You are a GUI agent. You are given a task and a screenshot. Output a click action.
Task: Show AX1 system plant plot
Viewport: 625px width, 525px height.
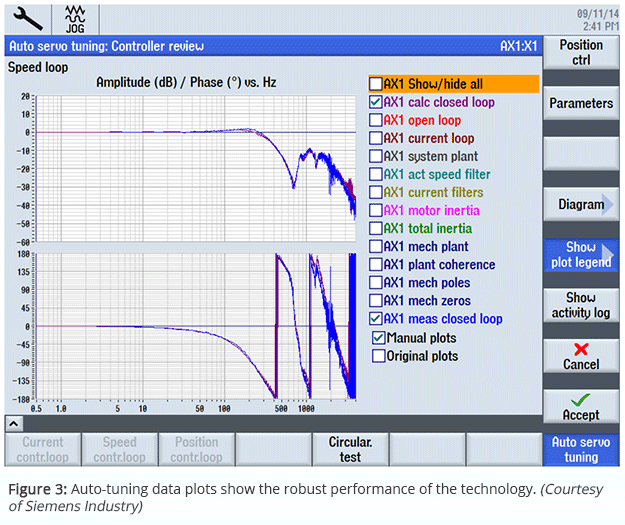pos(375,156)
